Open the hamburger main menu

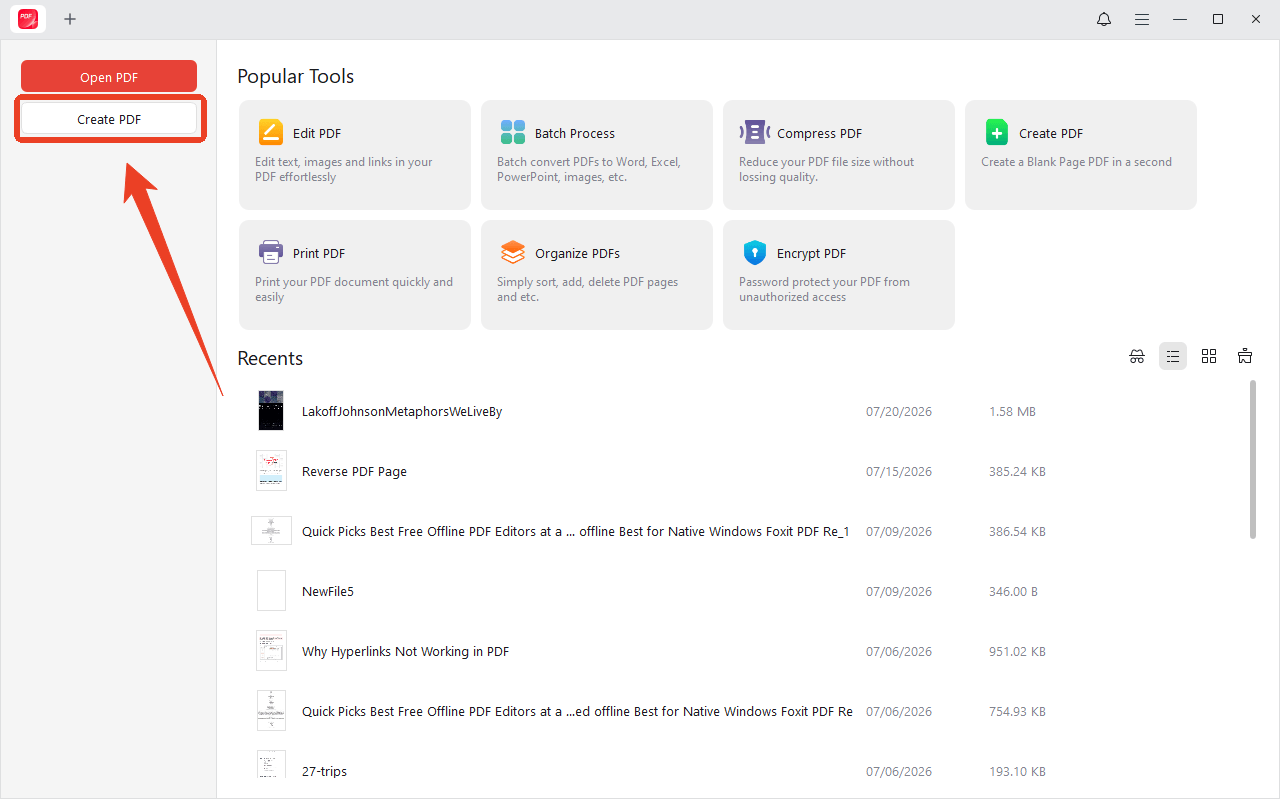coord(1142,19)
